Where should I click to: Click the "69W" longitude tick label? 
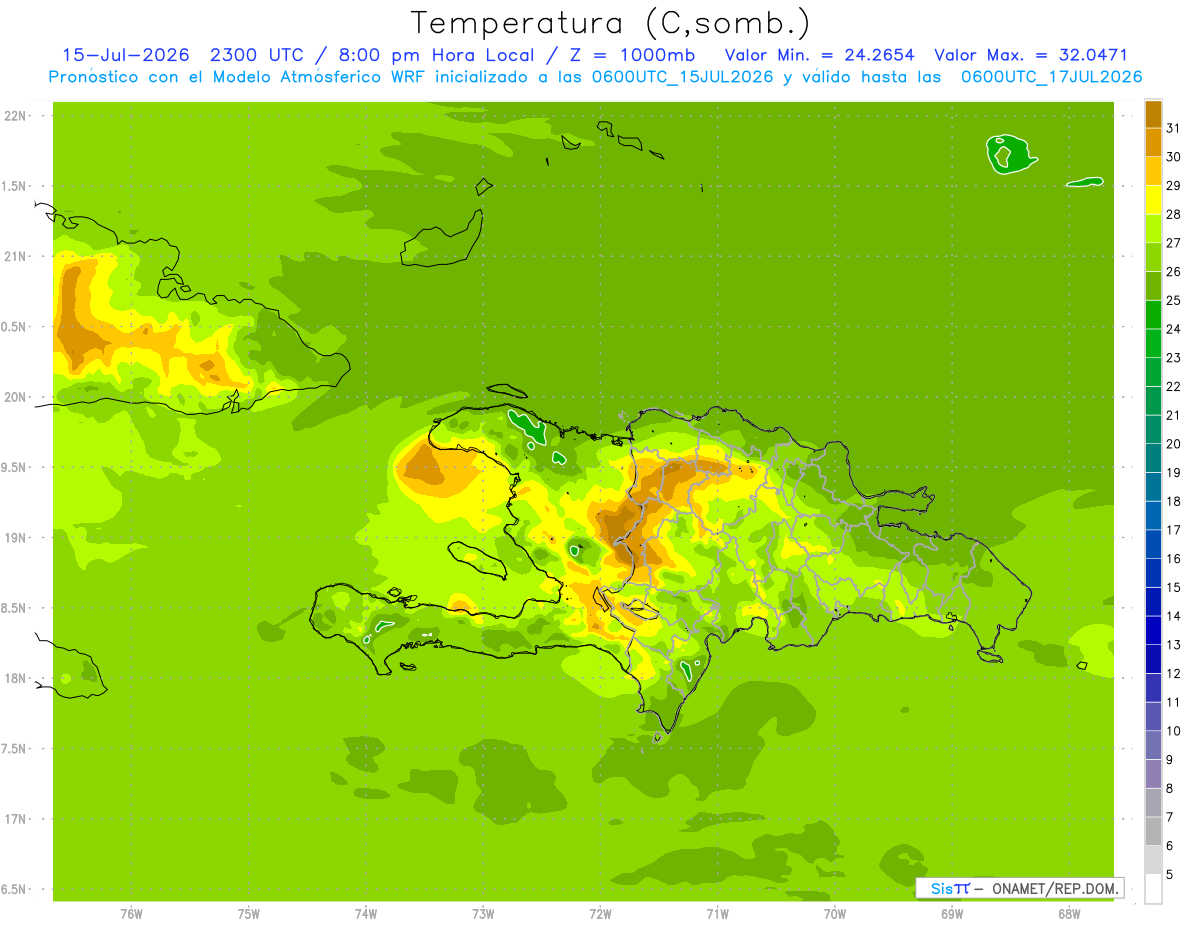point(952,913)
